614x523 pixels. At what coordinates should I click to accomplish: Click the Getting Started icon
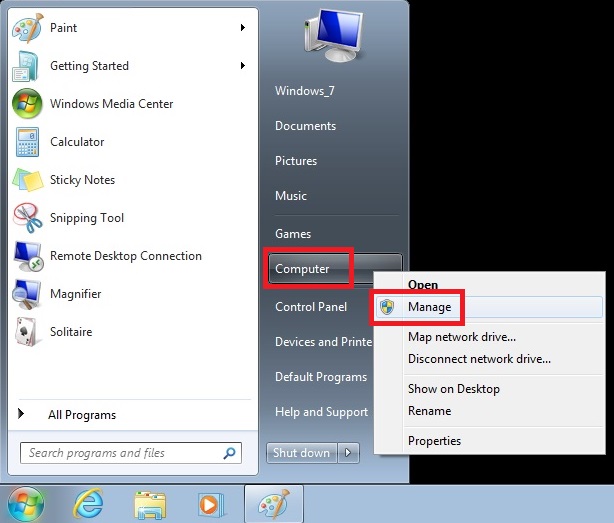click(x=26, y=66)
